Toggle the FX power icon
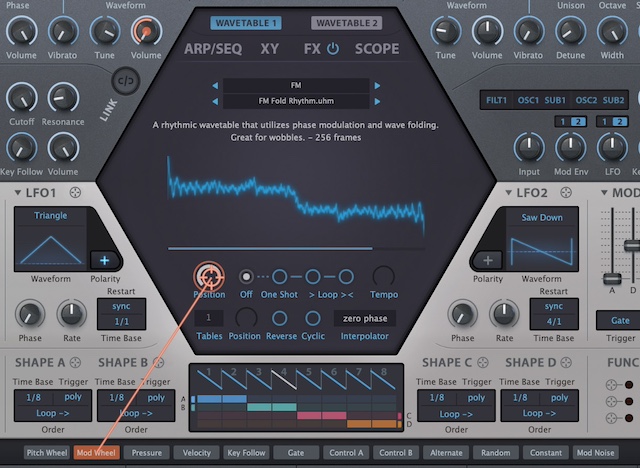Screen dimensions: 640x468 [x=333, y=48]
